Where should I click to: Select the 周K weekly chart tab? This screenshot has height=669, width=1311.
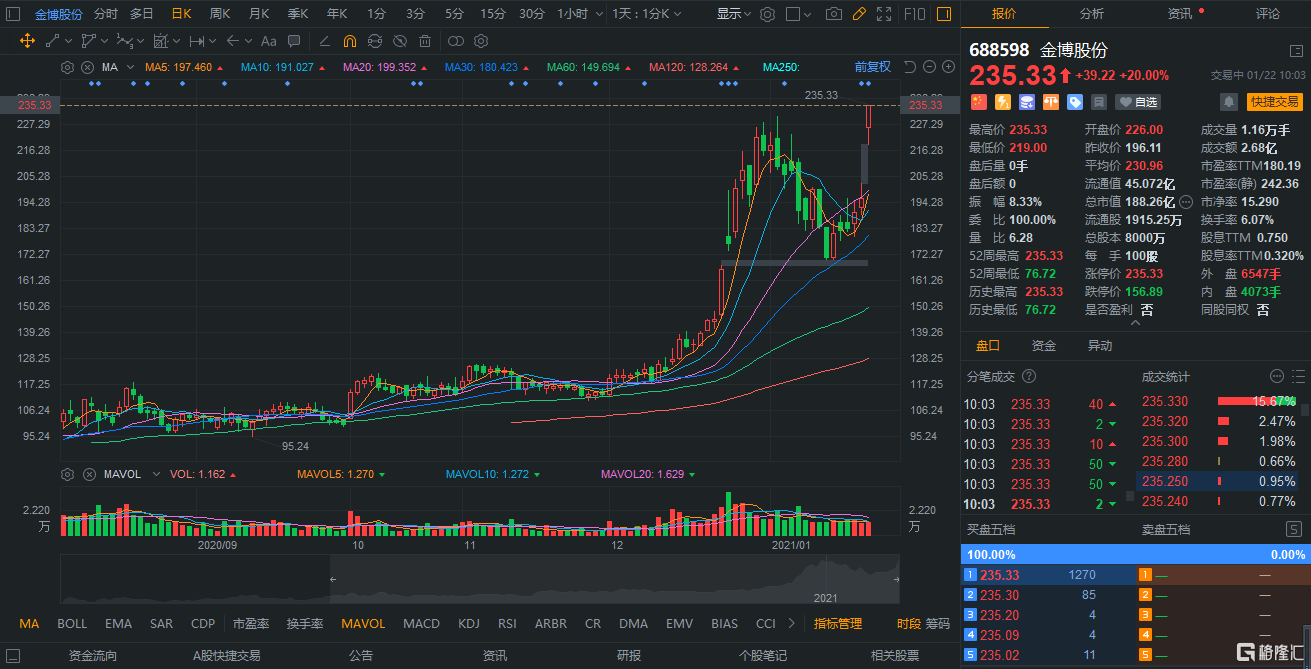click(220, 14)
